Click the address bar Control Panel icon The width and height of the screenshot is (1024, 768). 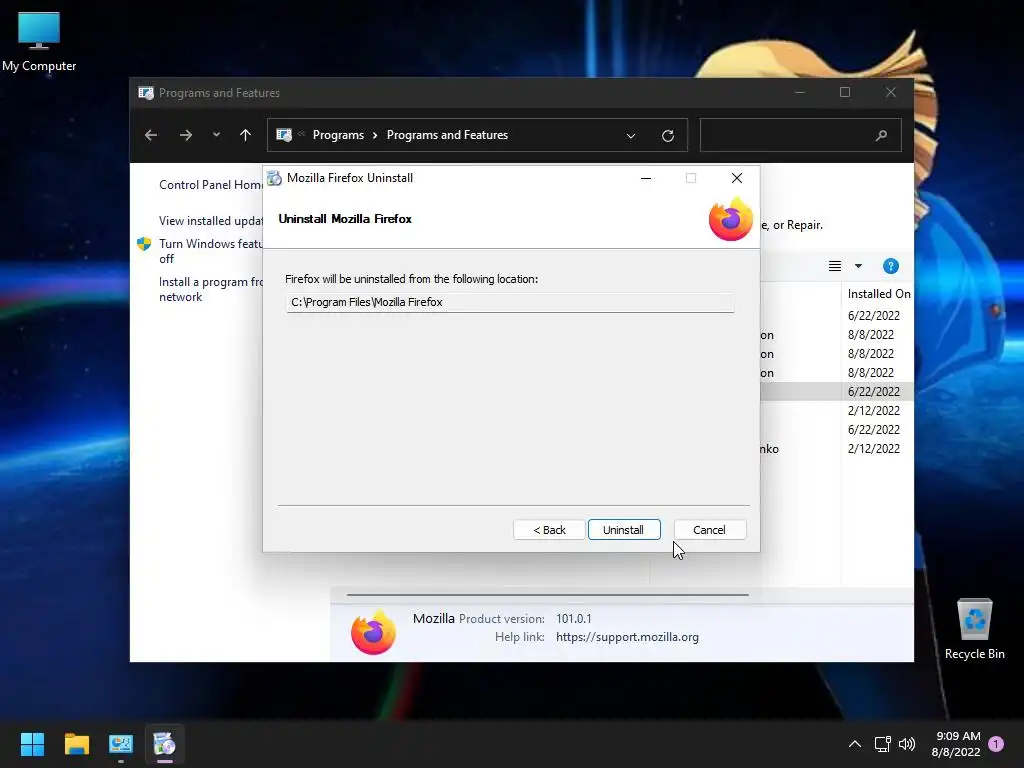click(283, 135)
